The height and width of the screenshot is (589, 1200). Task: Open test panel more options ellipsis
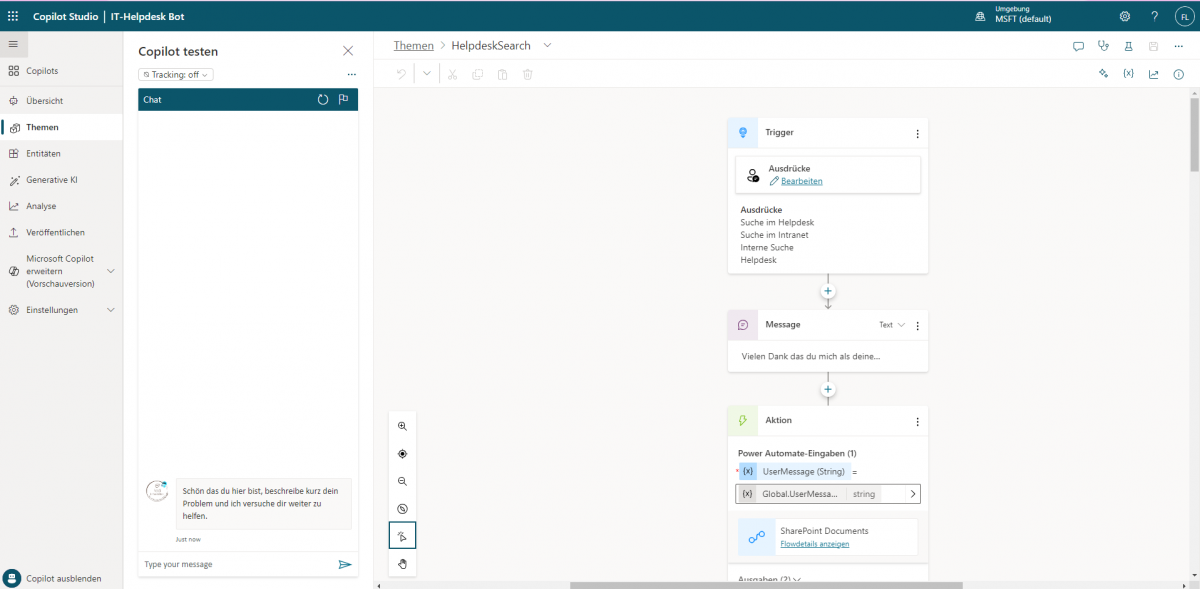351,75
